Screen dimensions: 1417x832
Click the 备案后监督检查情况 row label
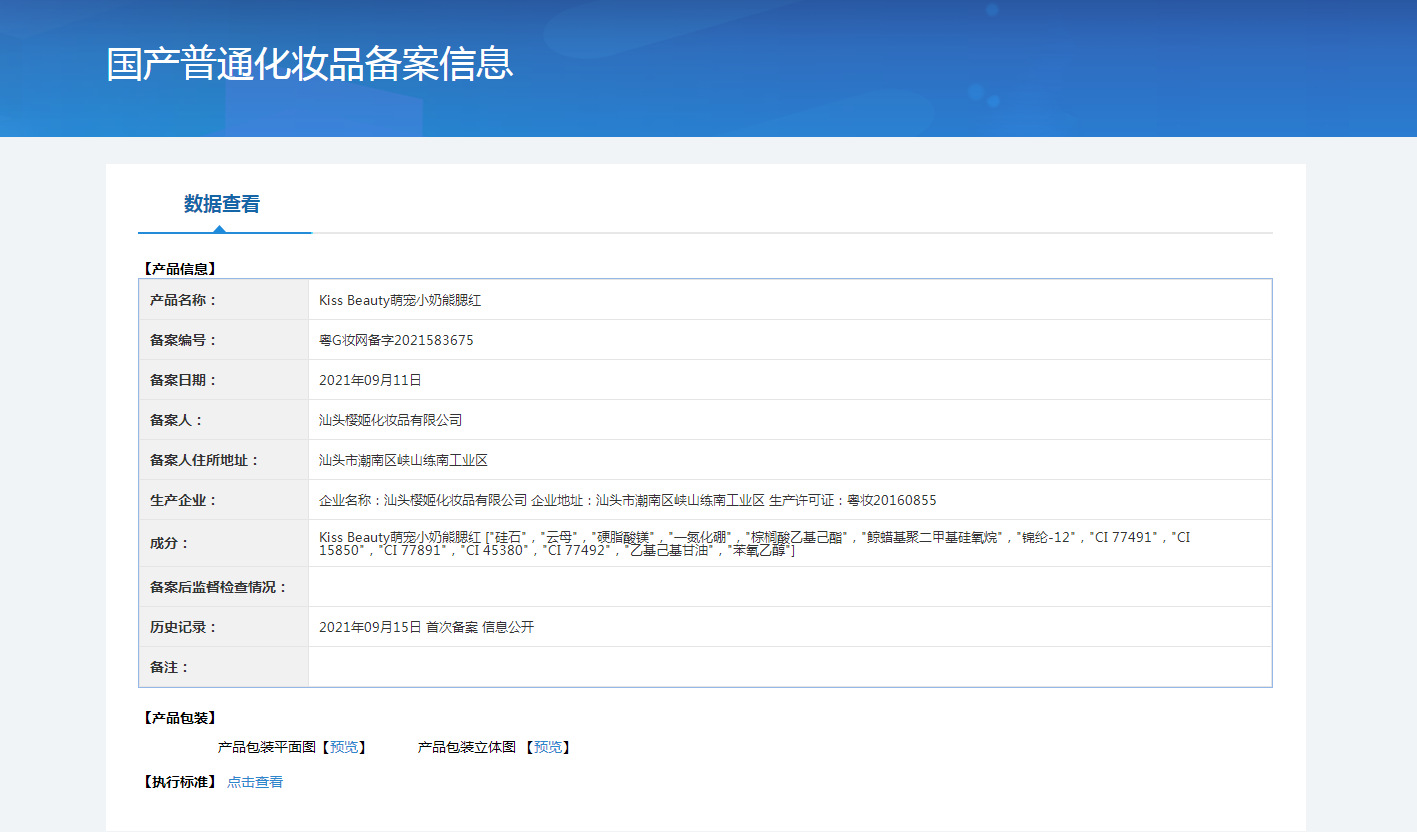(x=218, y=587)
